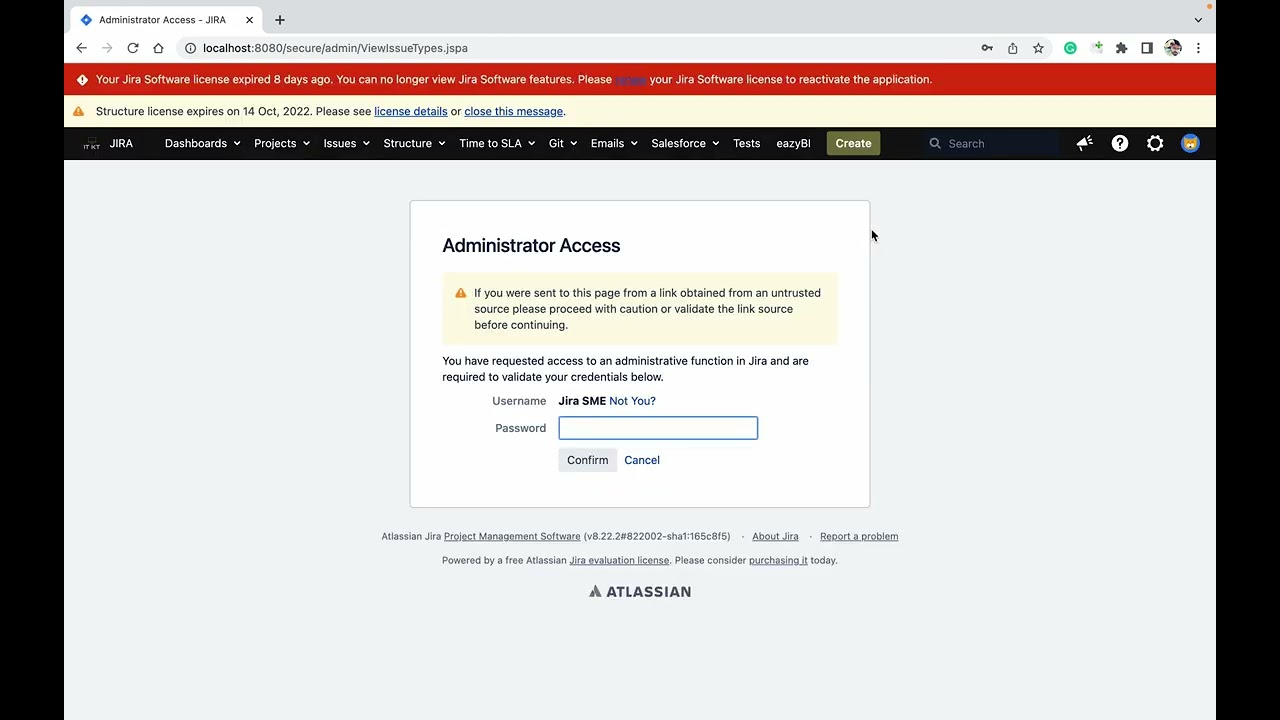1280x720 pixels.
Task: Click the Administrator Access heading
Action: click(531, 246)
